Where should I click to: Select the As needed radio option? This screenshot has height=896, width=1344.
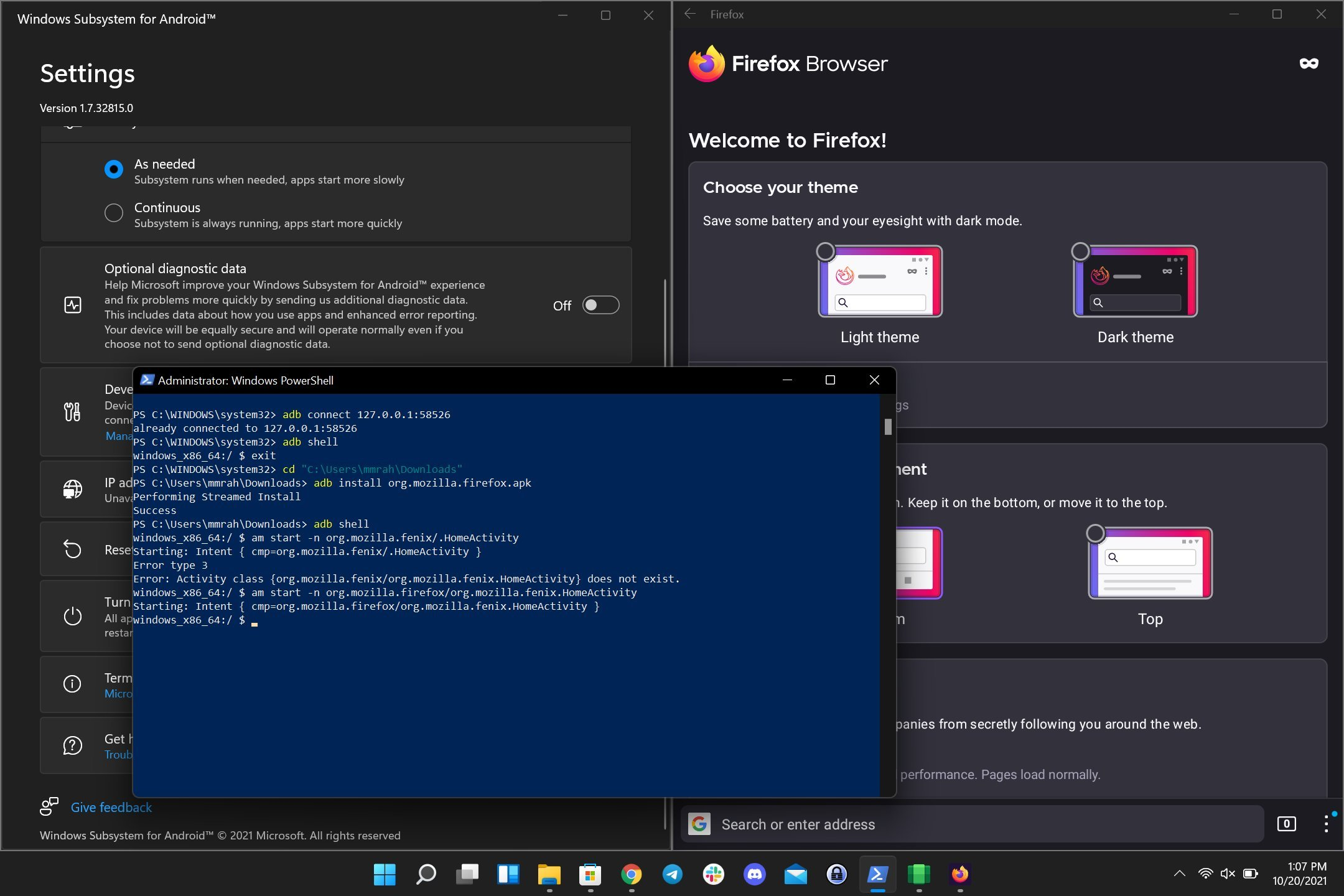coord(114,169)
